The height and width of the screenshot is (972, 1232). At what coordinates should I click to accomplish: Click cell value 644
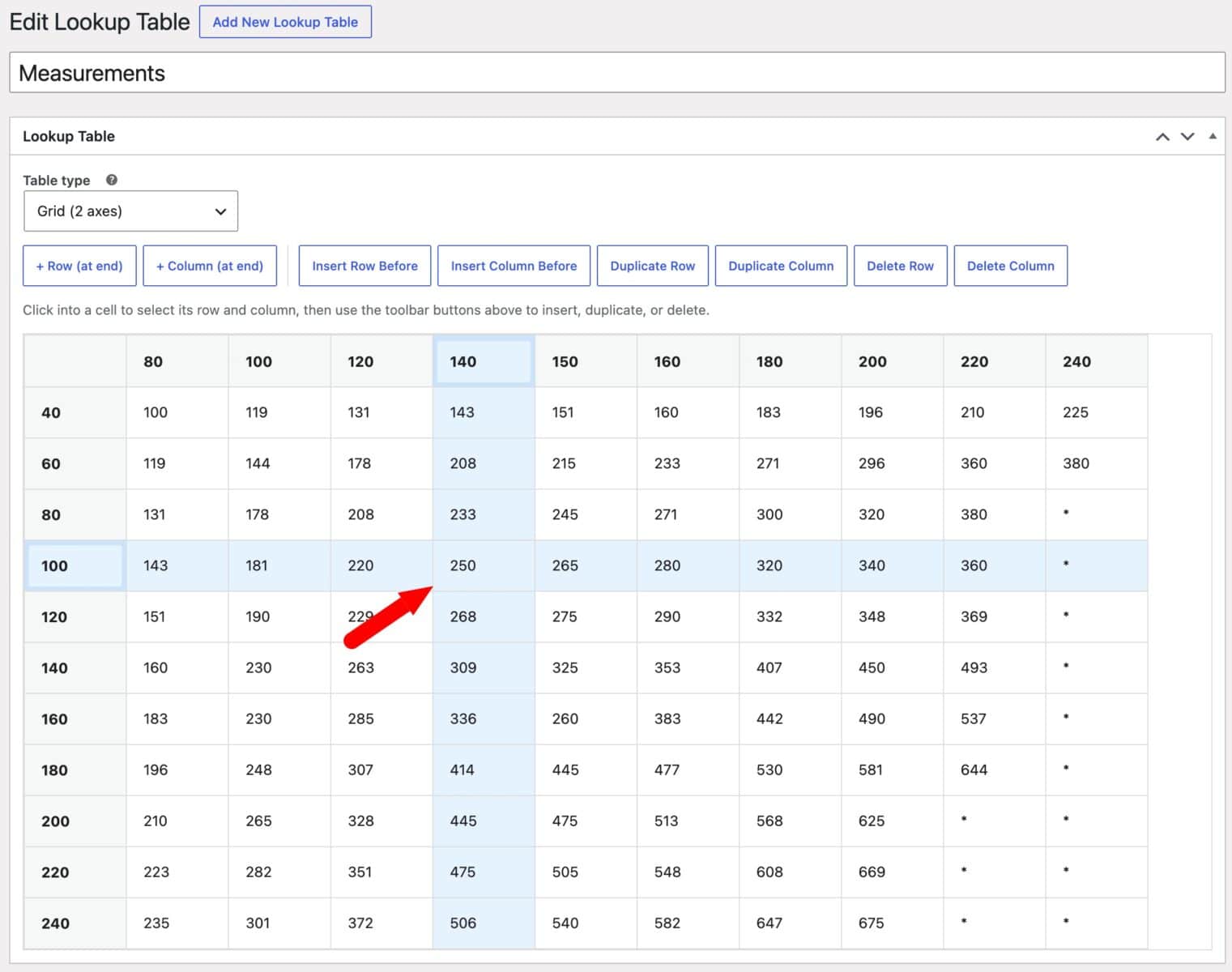click(x=995, y=769)
